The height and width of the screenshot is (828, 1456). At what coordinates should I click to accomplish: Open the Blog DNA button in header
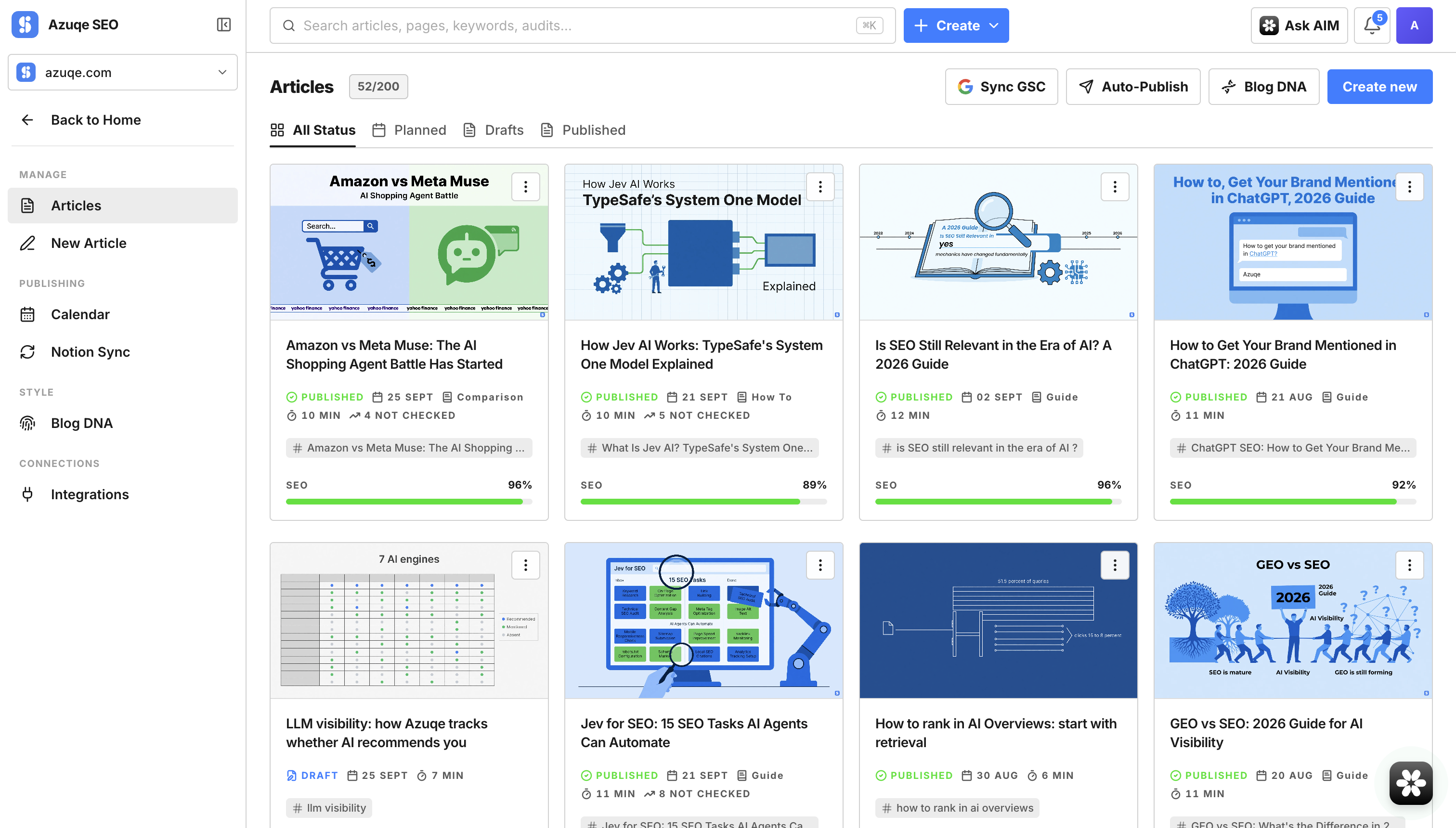1264,87
